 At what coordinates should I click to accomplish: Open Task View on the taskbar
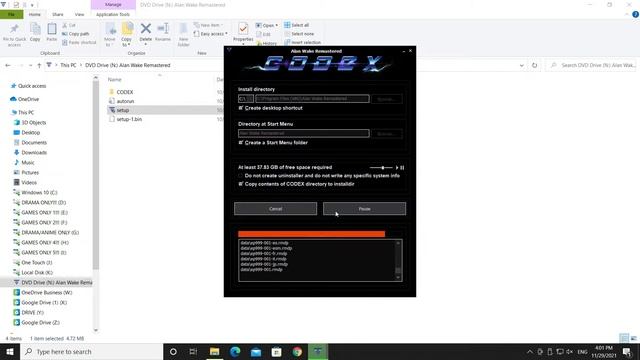coord(193,352)
